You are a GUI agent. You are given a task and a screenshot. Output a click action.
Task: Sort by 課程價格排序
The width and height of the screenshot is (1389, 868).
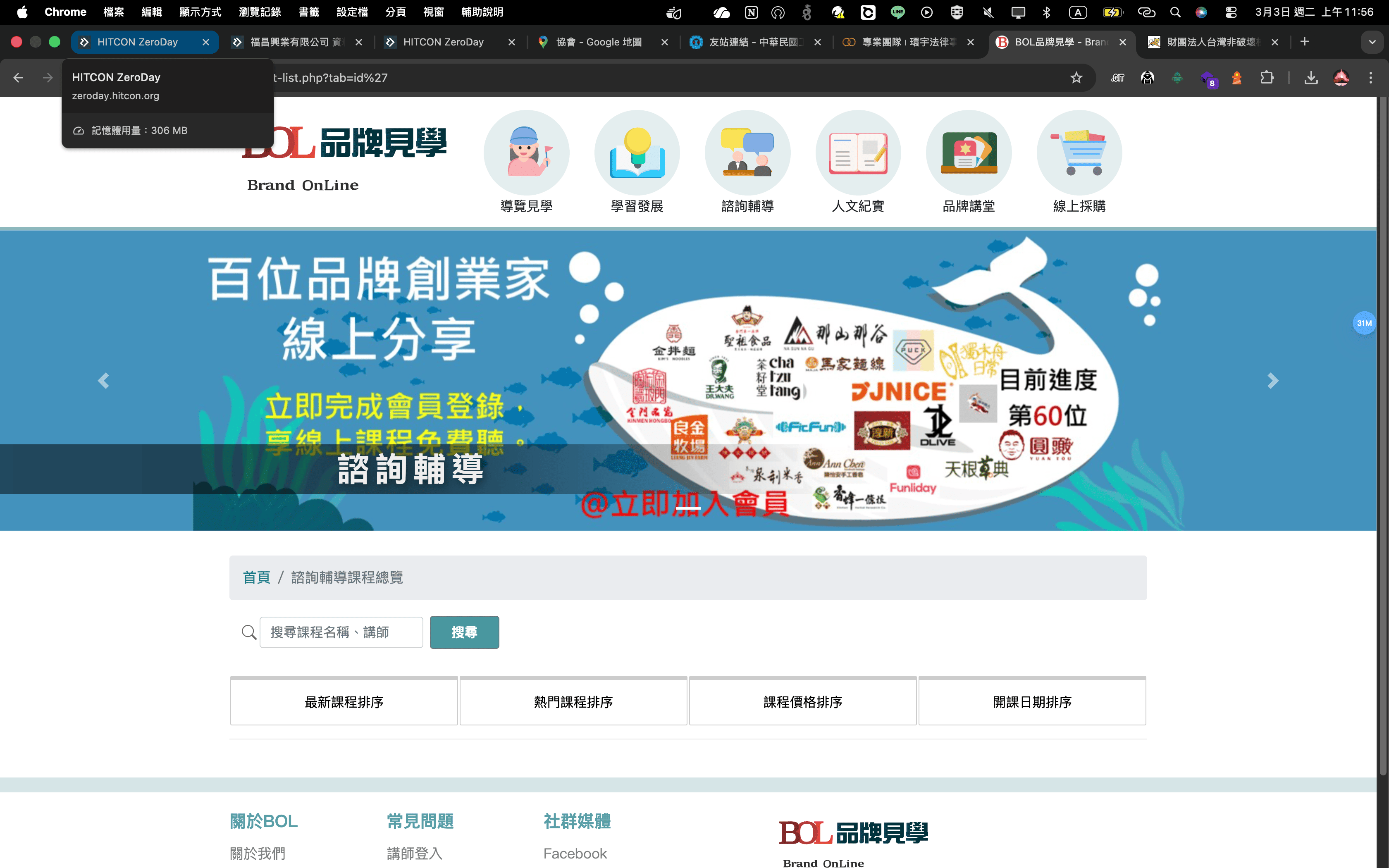(802, 701)
